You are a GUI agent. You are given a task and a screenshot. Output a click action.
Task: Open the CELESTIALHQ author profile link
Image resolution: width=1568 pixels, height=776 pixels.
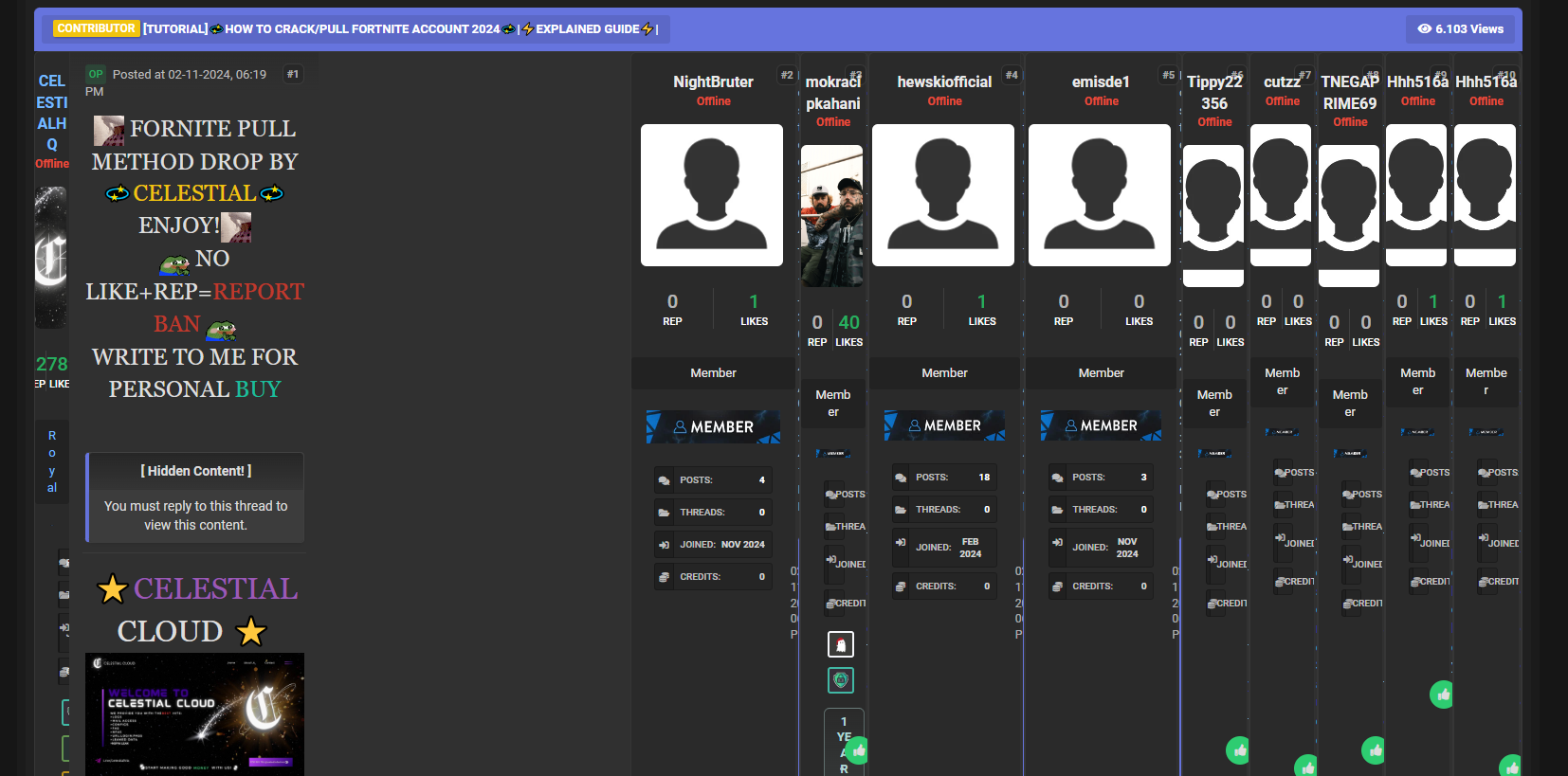(52, 113)
